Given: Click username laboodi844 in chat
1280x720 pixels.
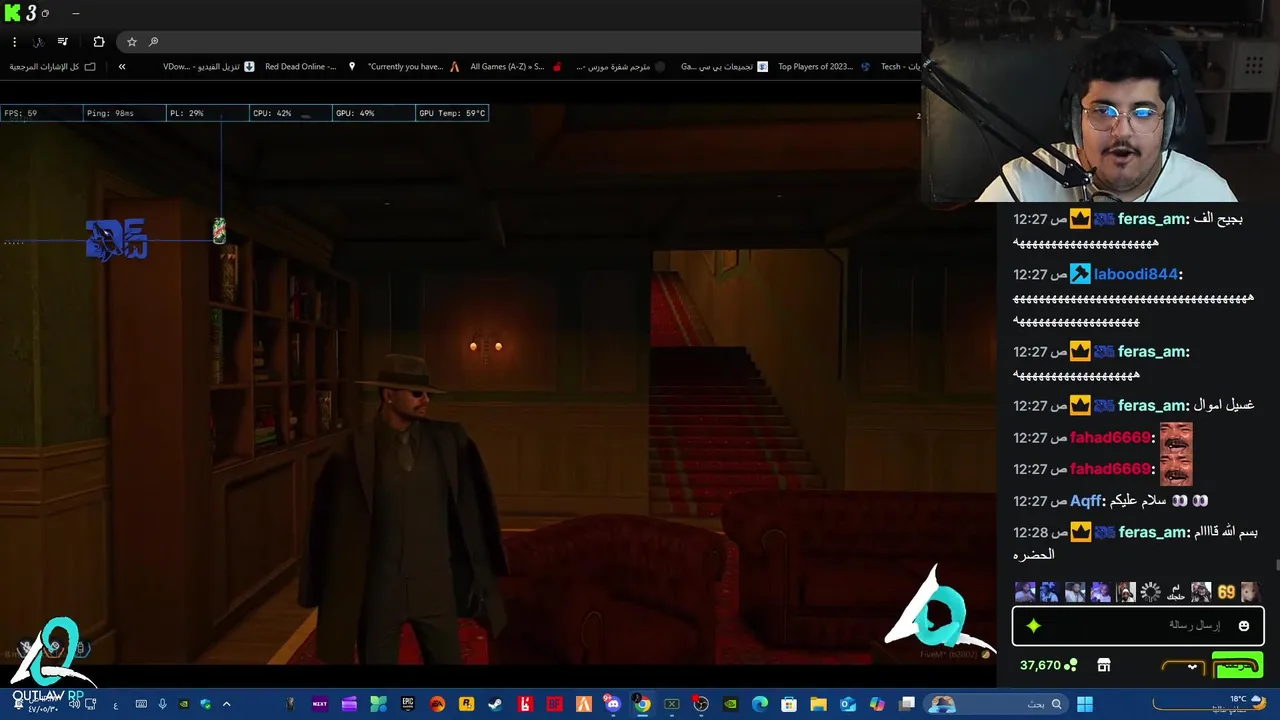Looking at the screenshot, I should (1135, 274).
